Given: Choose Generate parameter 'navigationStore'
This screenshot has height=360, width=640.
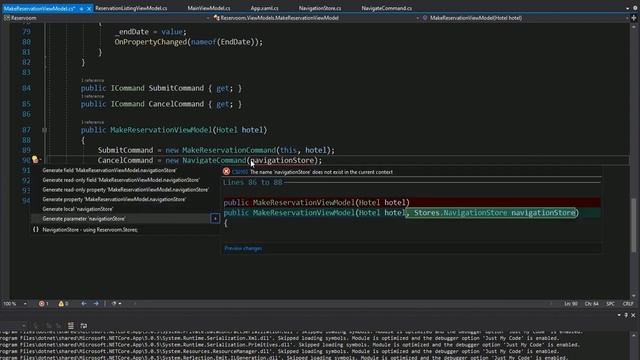Looking at the screenshot, I should pos(84,219).
